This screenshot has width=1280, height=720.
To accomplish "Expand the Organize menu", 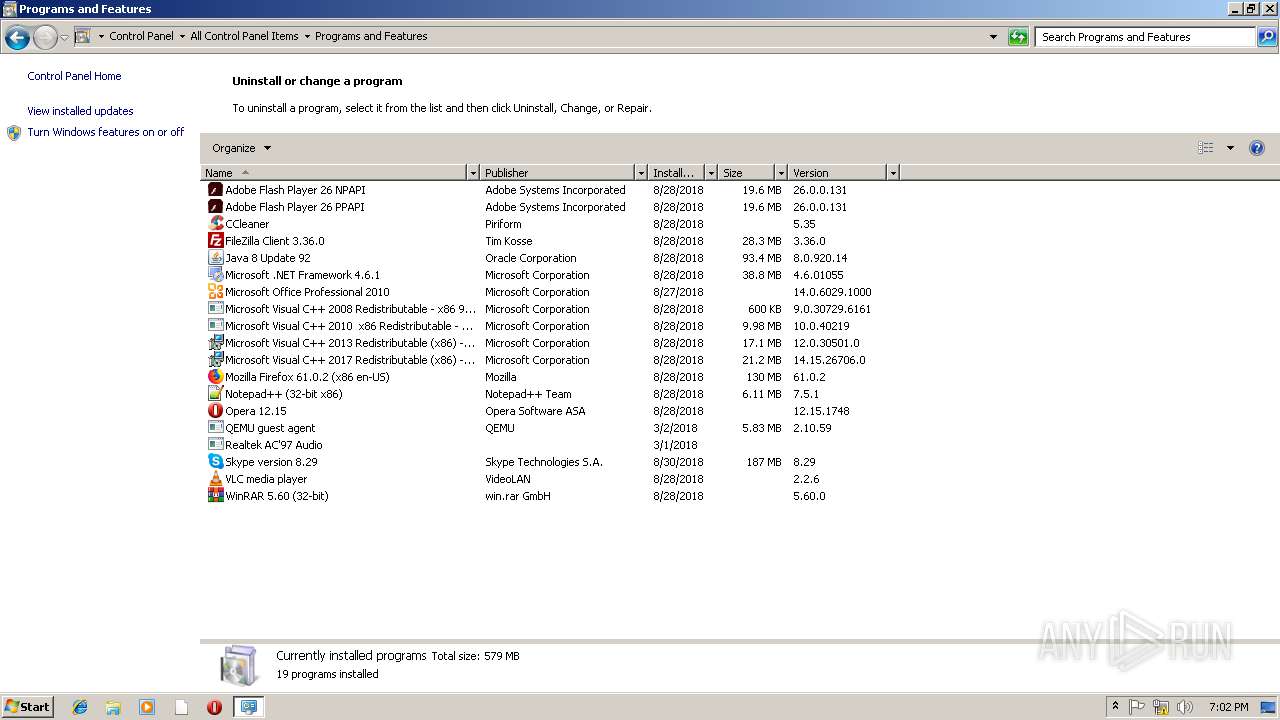I will click(x=241, y=148).
